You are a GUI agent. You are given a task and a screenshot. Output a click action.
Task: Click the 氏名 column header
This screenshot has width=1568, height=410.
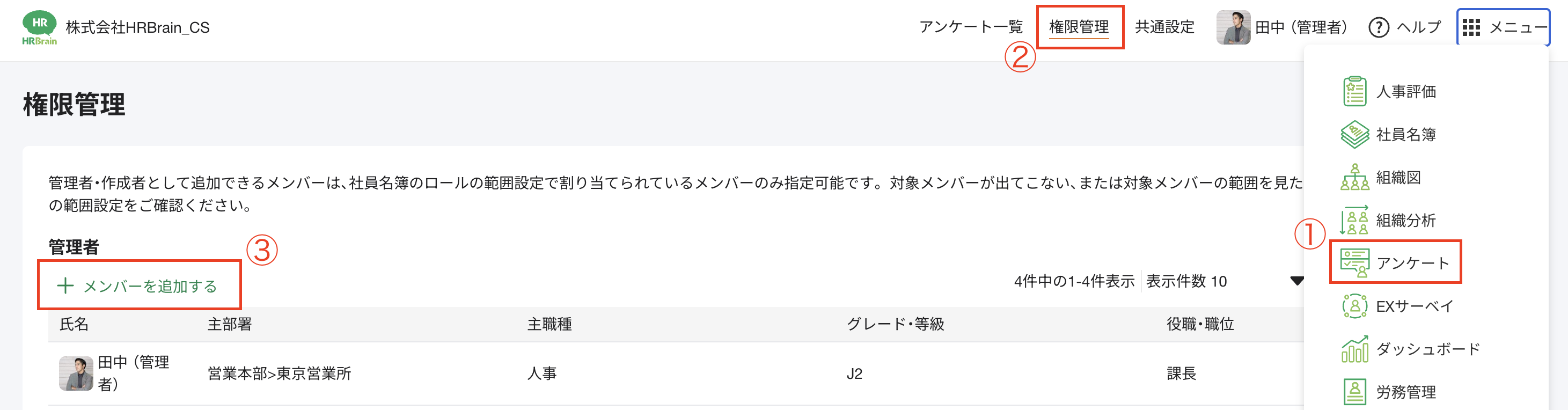tap(74, 324)
